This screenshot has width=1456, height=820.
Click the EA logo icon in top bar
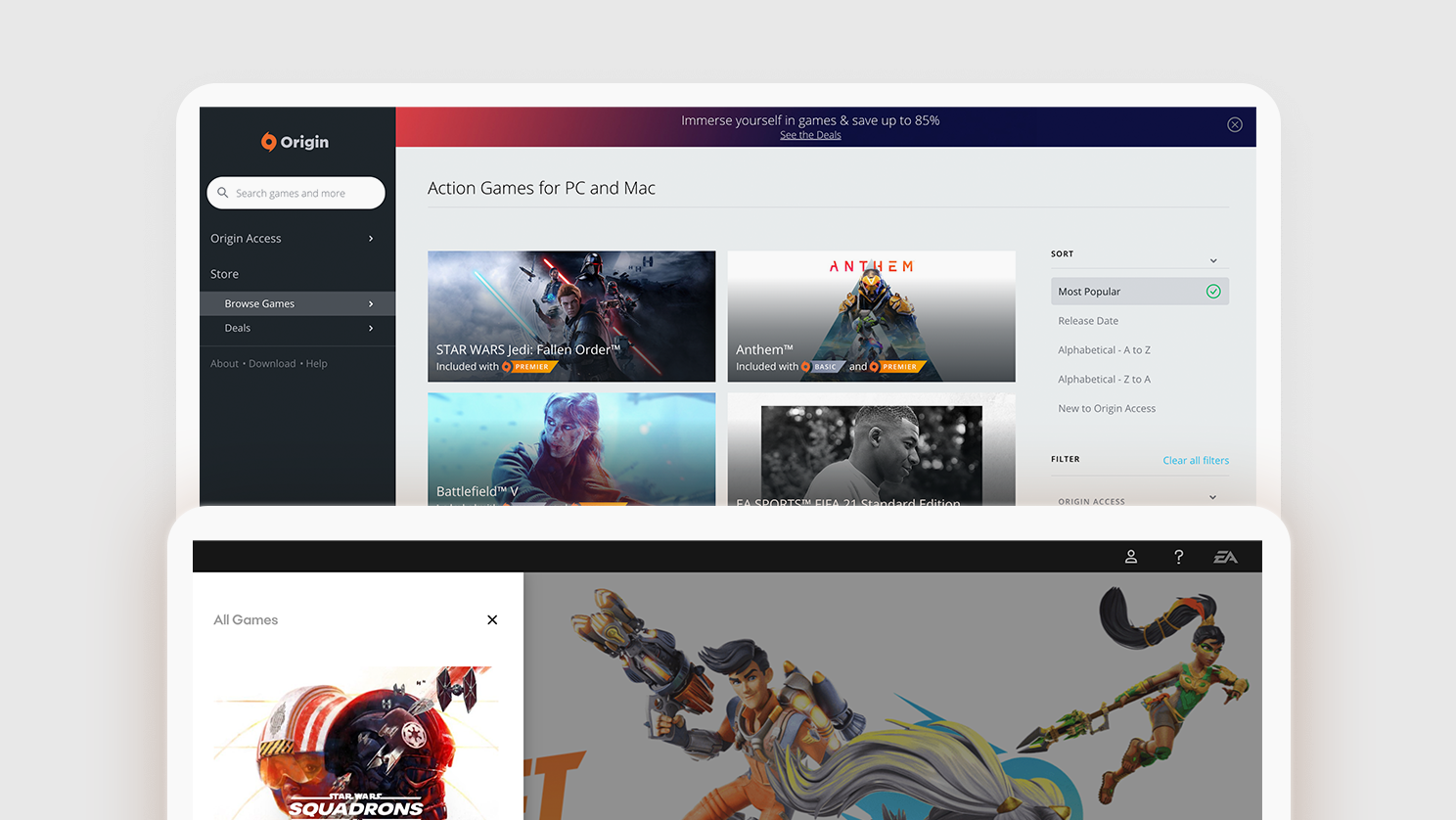point(1225,557)
